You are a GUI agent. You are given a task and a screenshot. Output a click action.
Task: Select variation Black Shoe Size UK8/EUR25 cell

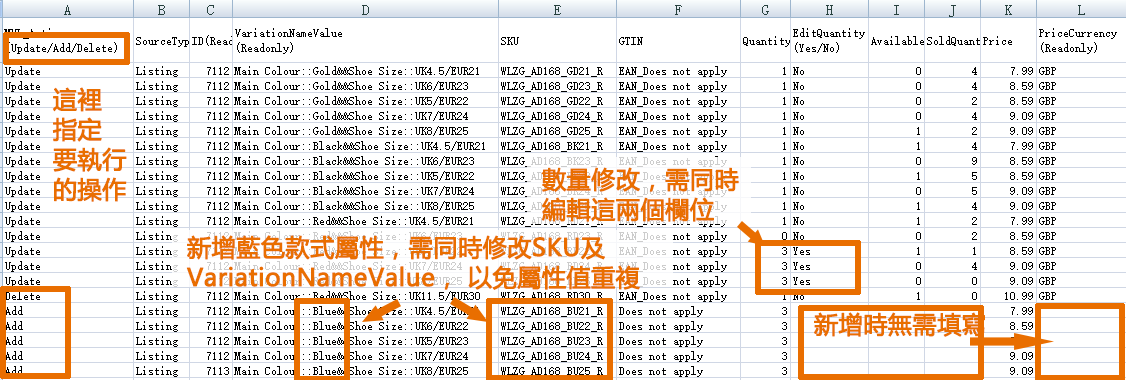pos(365,206)
